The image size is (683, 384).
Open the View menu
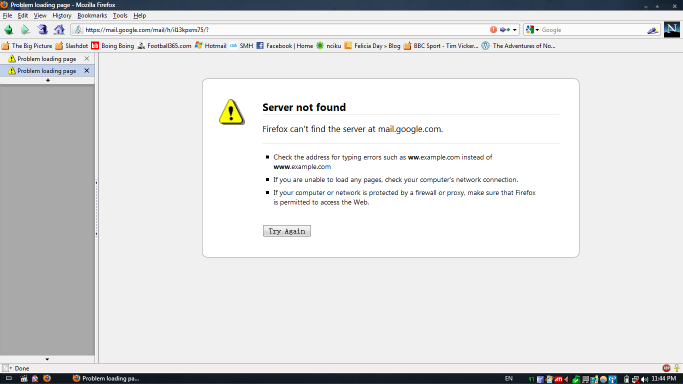pyautogui.click(x=40, y=15)
